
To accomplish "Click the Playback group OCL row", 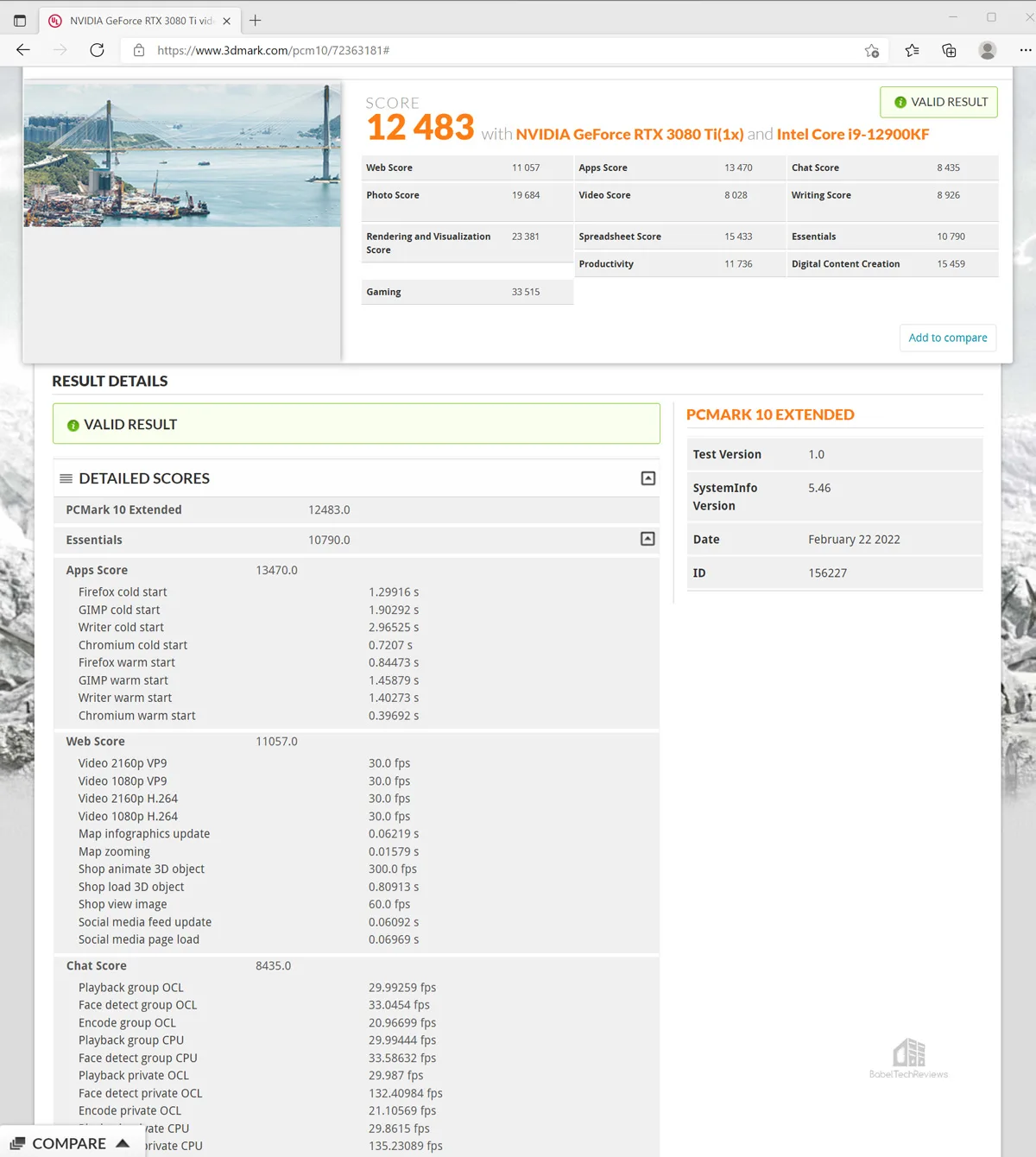I will pyautogui.click(x=357, y=988).
